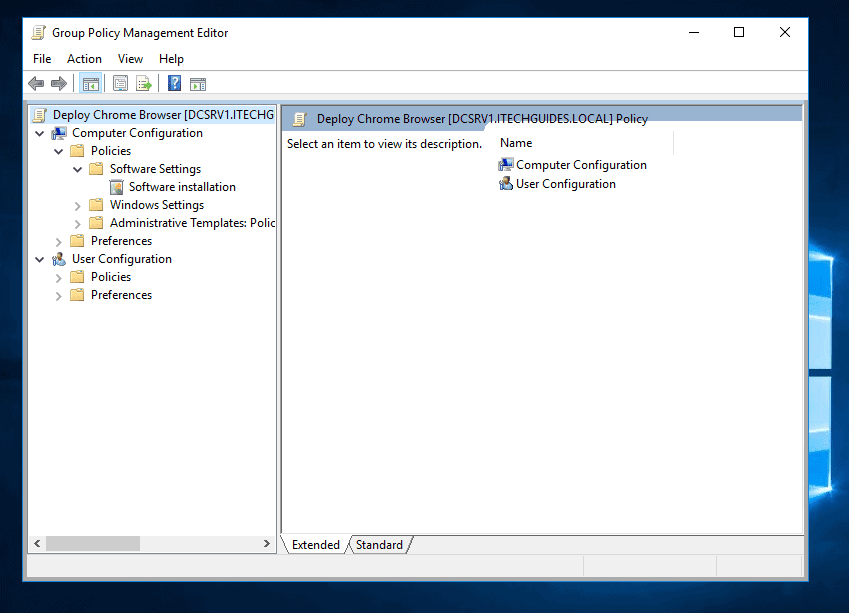The image size is (849, 613).
Task: Select Windows Settings in the tree
Action: point(157,205)
